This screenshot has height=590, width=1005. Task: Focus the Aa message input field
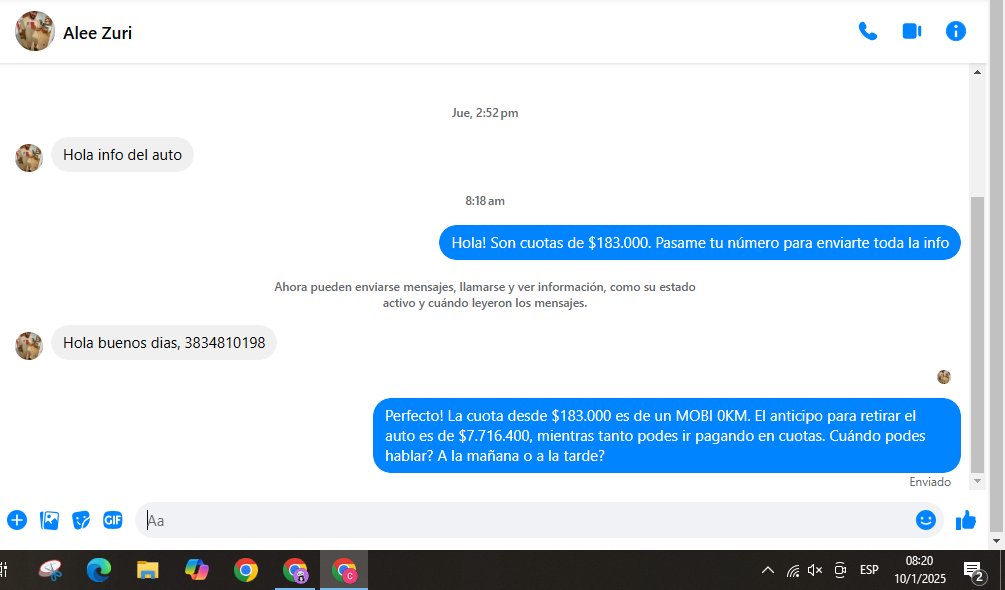pyautogui.click(x=524, y=520)
